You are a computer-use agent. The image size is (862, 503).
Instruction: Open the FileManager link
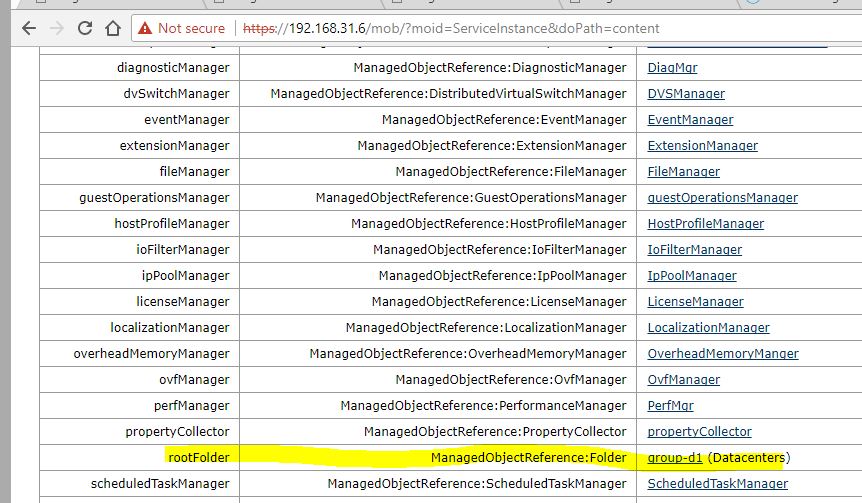coord(683,172)
